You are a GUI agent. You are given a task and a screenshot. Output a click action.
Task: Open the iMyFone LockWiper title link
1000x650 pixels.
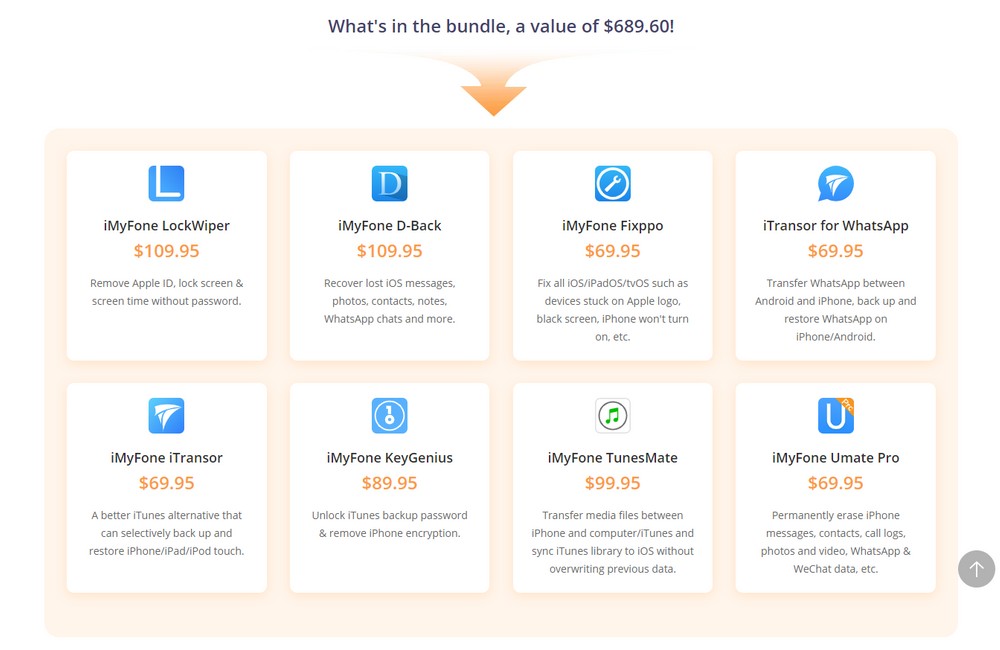click(166, 226)
